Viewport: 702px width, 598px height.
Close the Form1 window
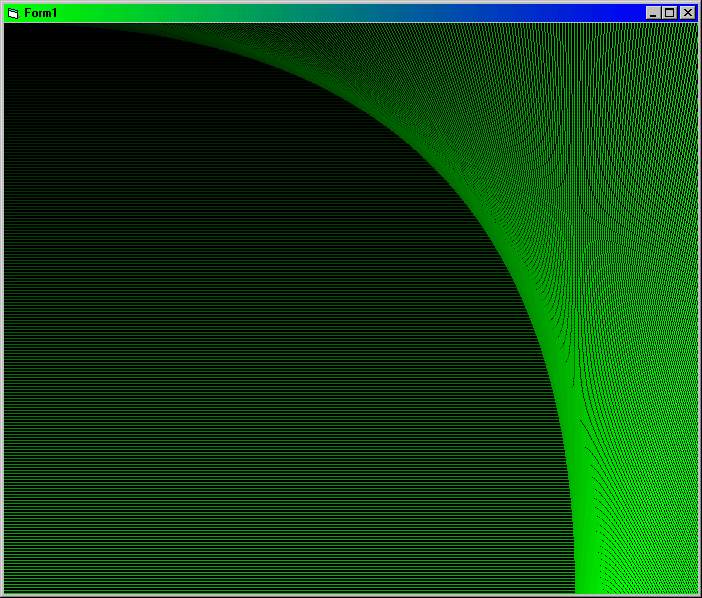tap(688, 13)
